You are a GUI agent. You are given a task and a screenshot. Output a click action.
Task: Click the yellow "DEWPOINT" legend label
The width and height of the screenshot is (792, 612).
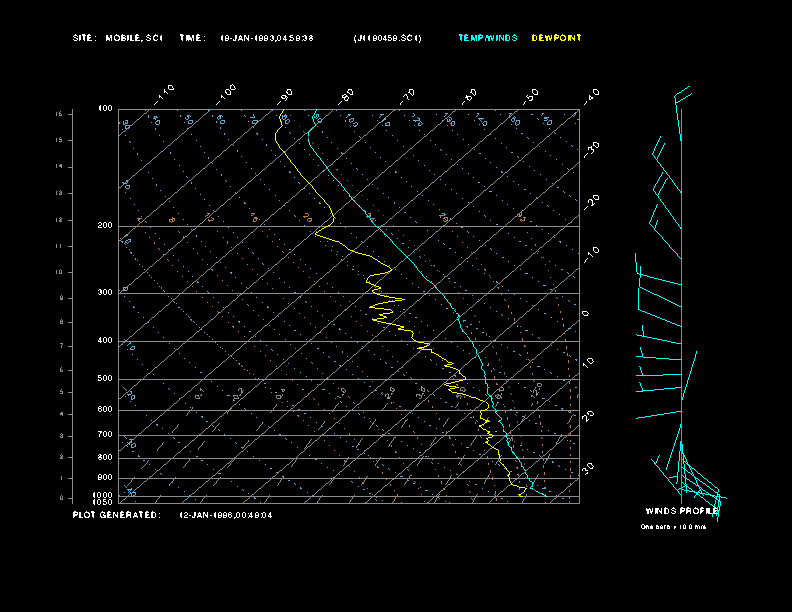(557, 38)
